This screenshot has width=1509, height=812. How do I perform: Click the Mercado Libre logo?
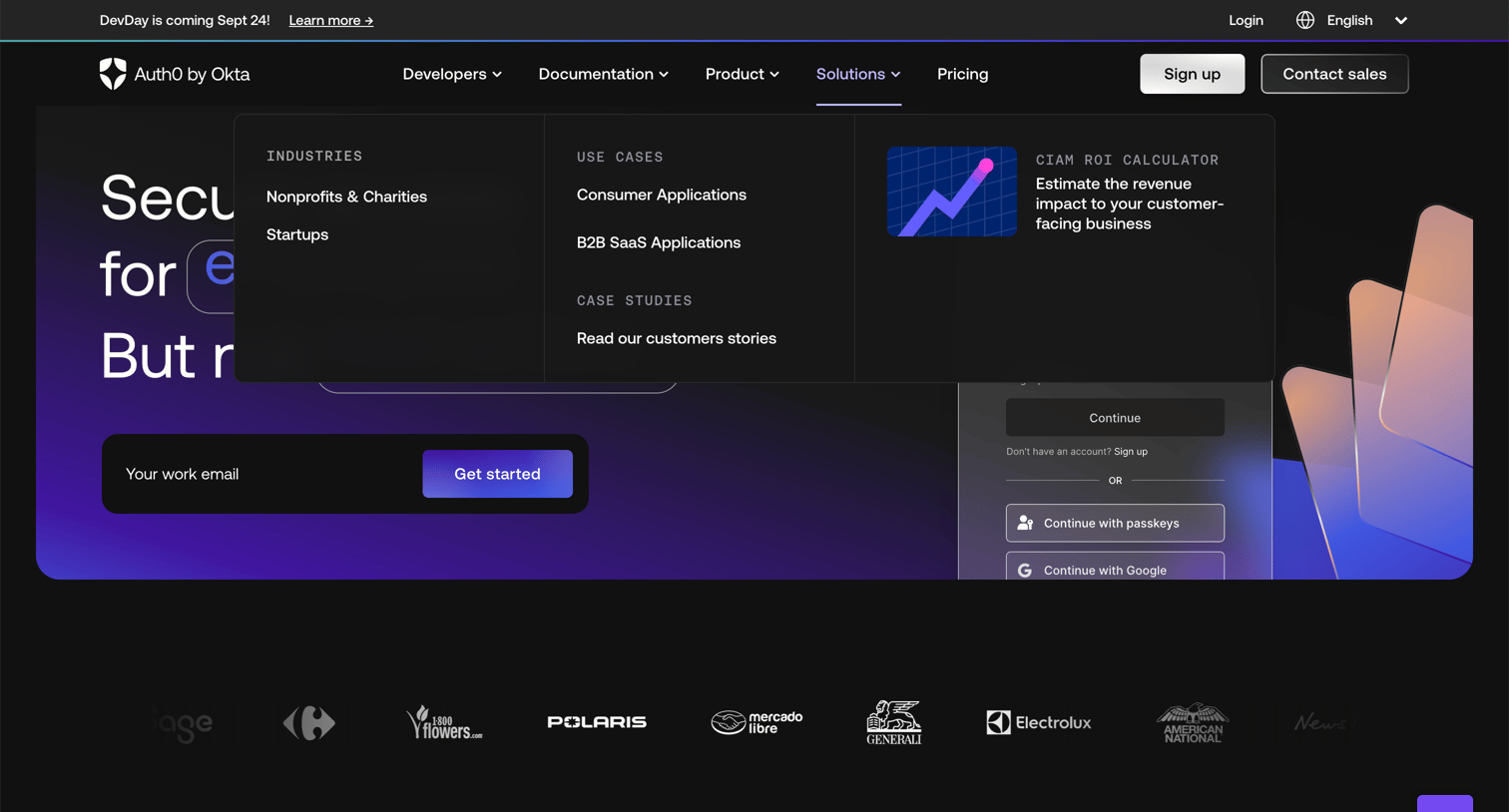click(x=756, y=722)
